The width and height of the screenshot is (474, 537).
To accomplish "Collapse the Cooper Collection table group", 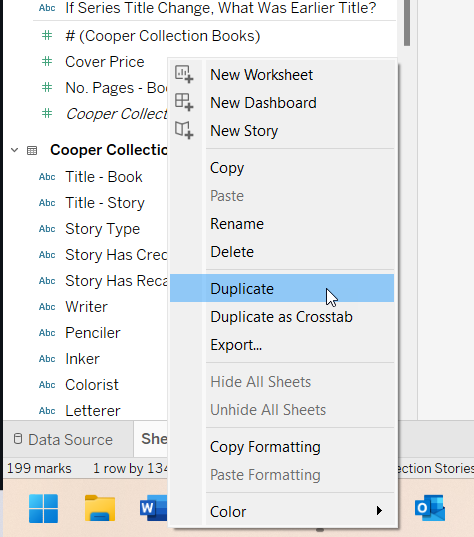I will (x=14, y=150).
